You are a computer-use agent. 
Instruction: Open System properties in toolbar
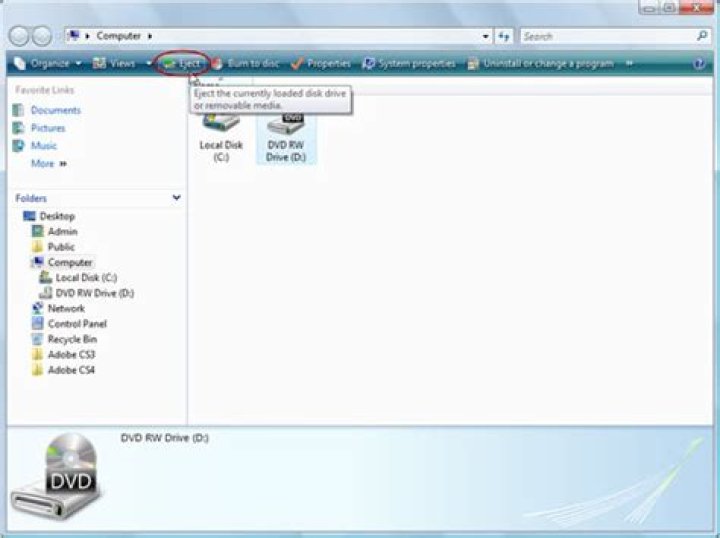[409, 63]
